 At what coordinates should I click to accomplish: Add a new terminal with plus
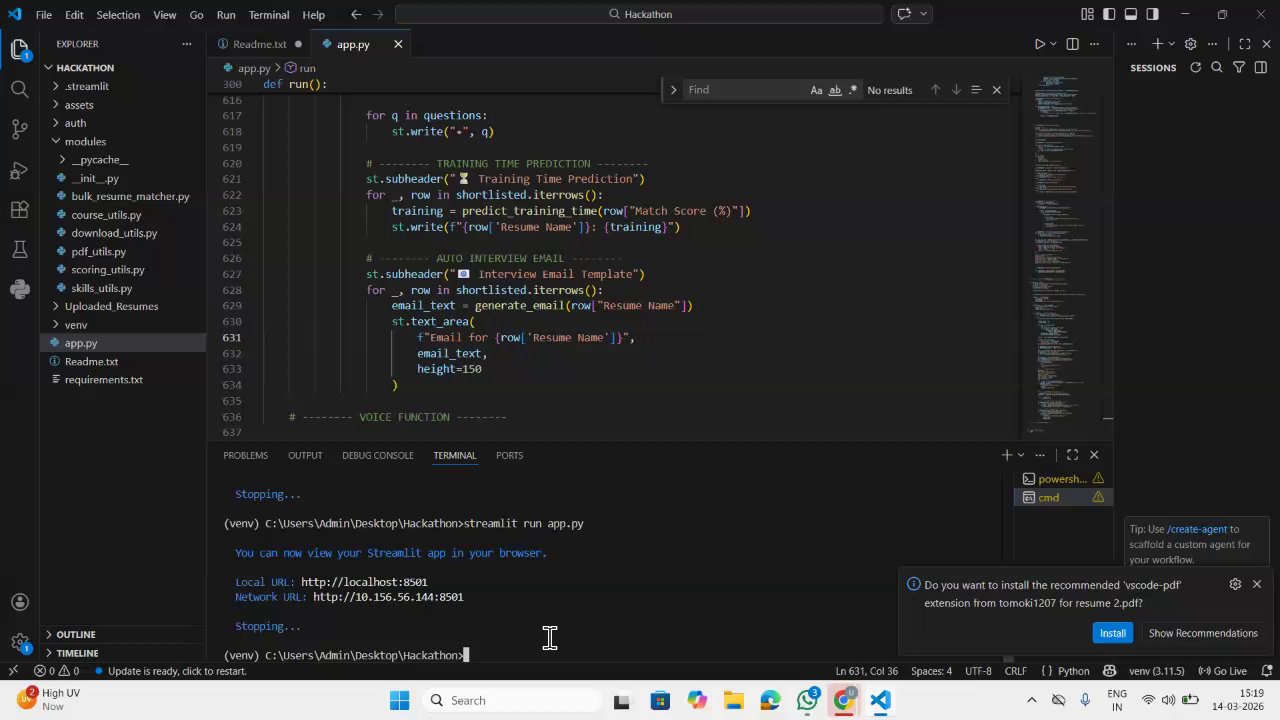tap(1006, 455)
